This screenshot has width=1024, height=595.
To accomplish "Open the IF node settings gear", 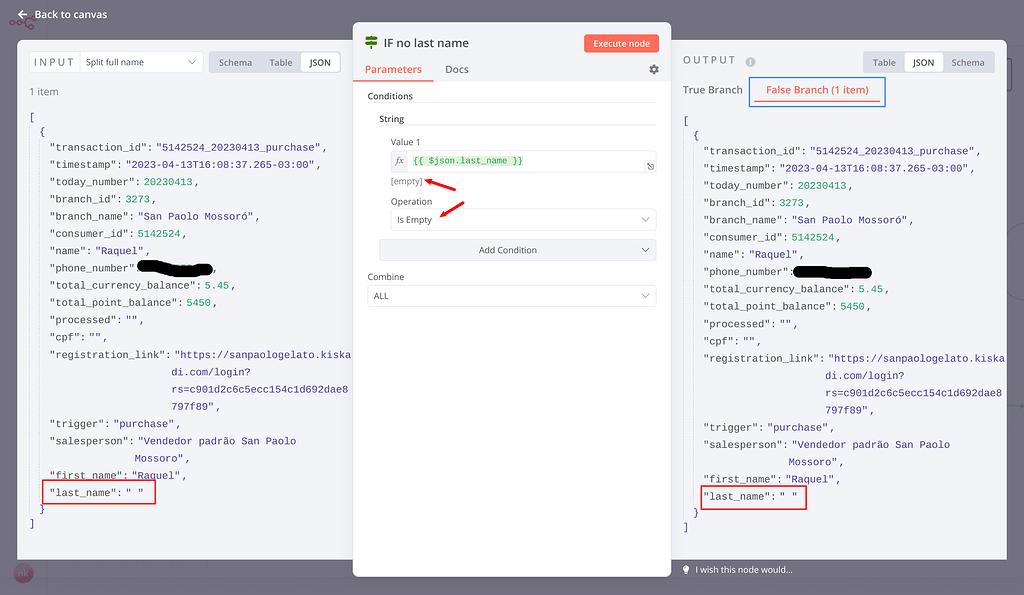I will (x=654, y=69).
